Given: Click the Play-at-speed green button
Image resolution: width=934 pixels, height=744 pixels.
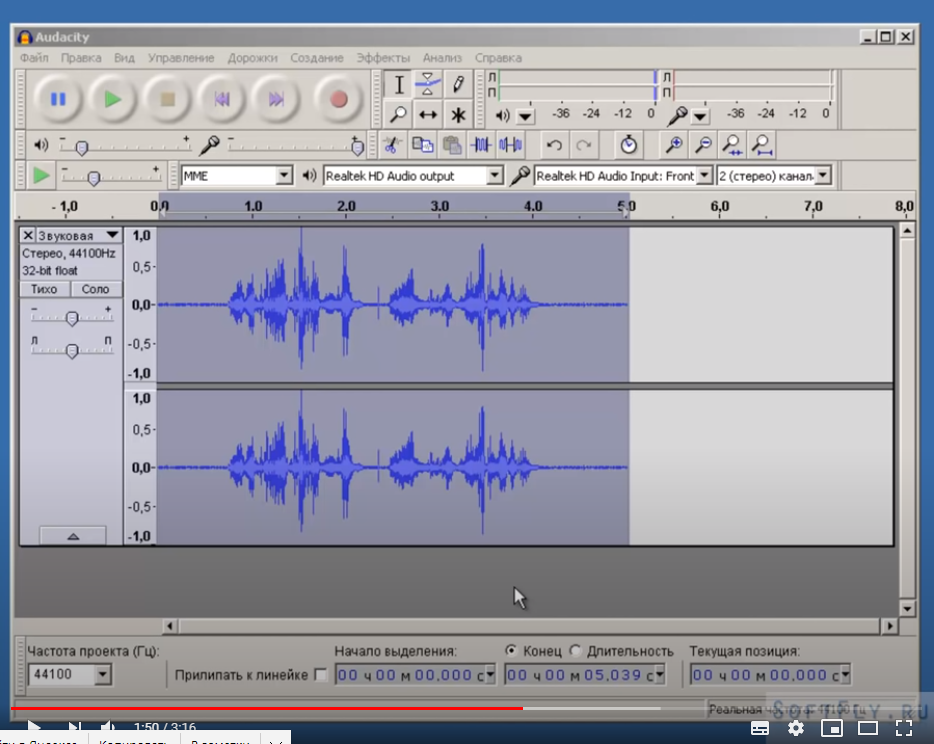Looking at the screenshot, I should pyautogui.click(x=41, y=176).
